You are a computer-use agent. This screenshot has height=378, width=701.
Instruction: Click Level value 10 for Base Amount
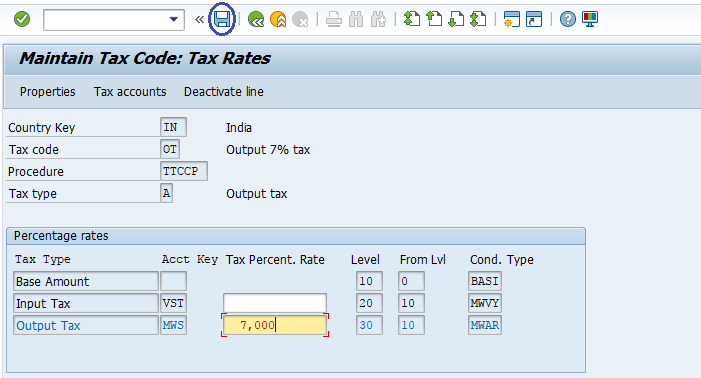369,281
